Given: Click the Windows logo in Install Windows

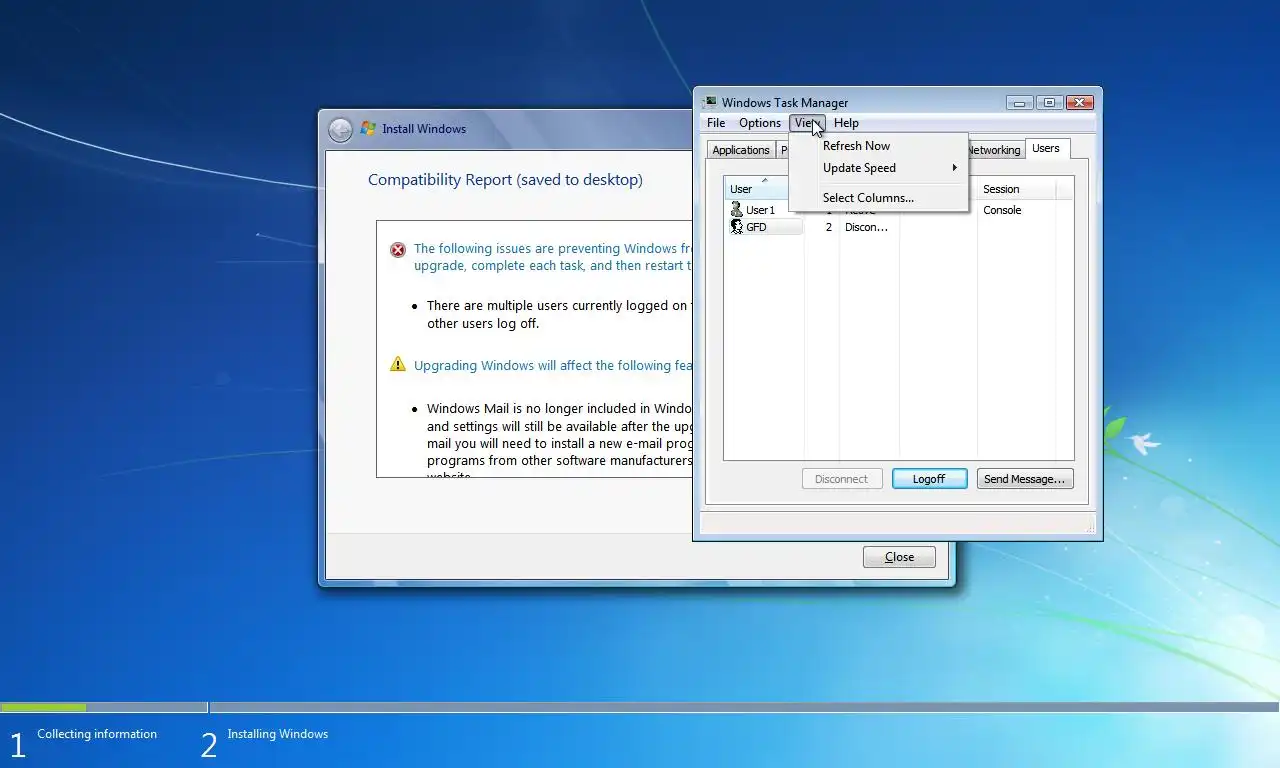Looking at the screenshot, I should pos(368,129).
